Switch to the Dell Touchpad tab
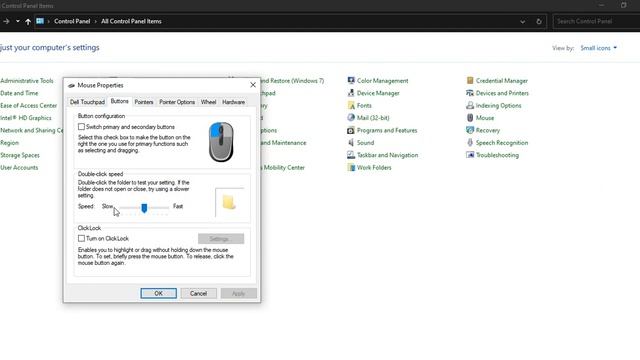The height and width of the screenshot is (360, 640). click(87, 102)
